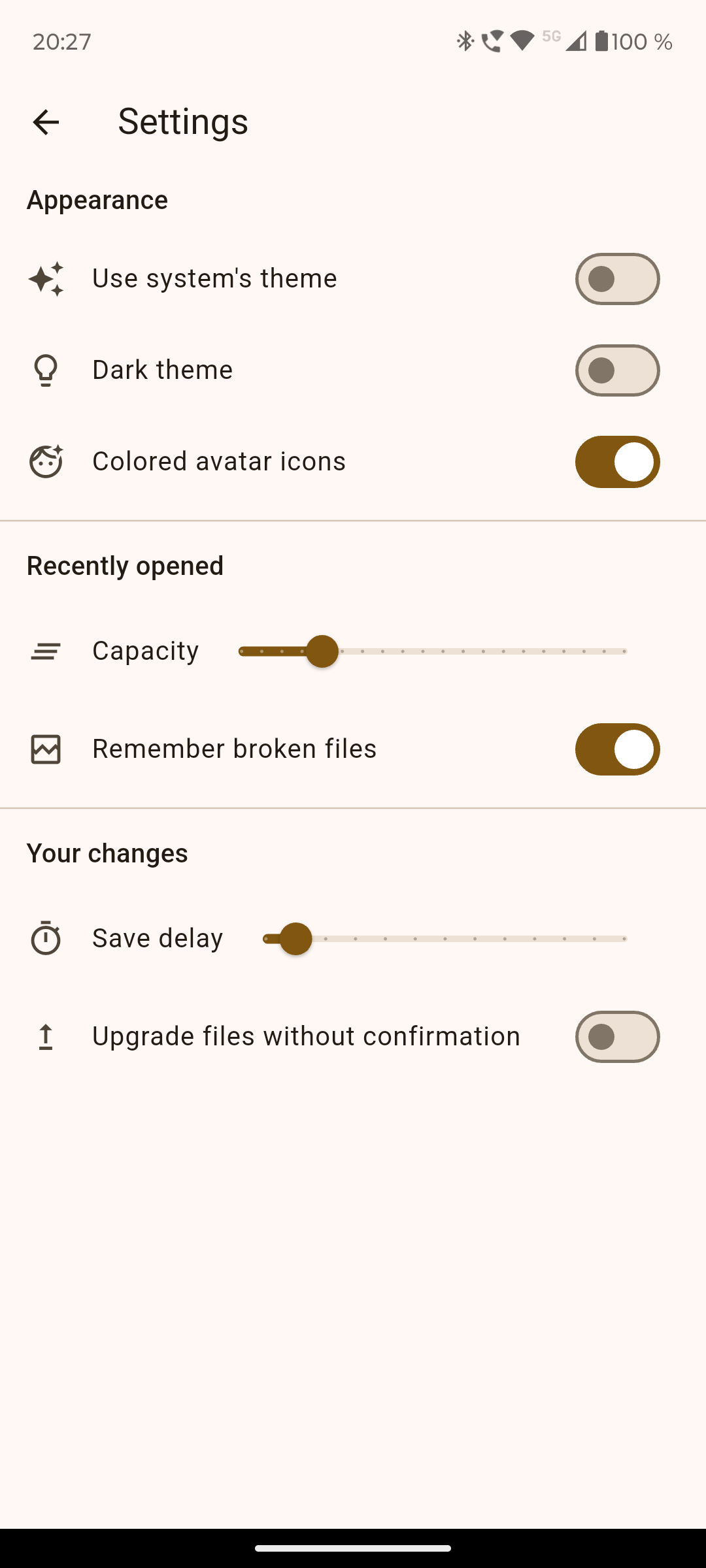Screen dimensions: 706x1568
Task: Click the upgrade upload arrow icon
Action: (46, 1037)
